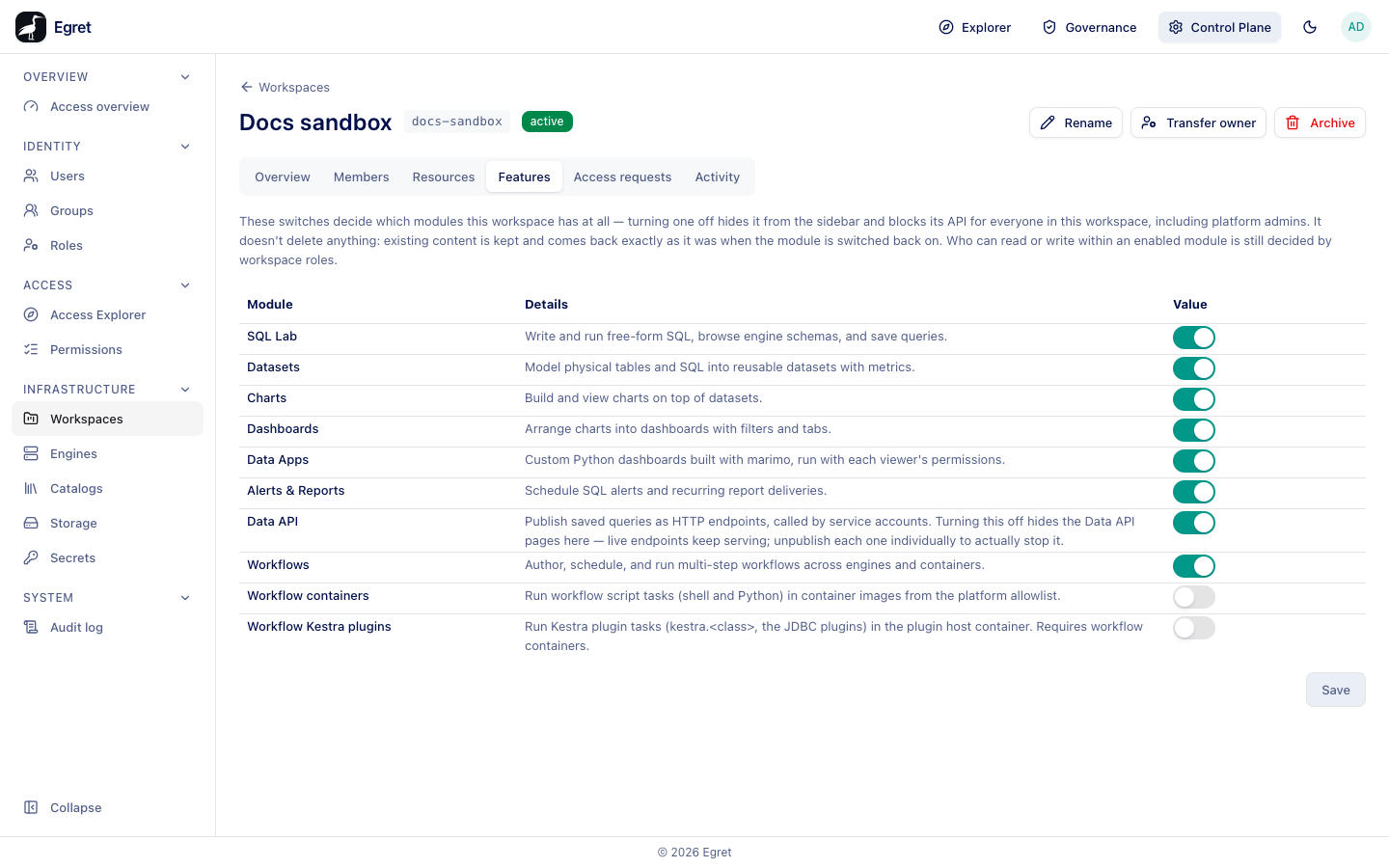Click the Workspaces sidebar icon
The width and height of the screenshot is (1389, 868).
31,420
